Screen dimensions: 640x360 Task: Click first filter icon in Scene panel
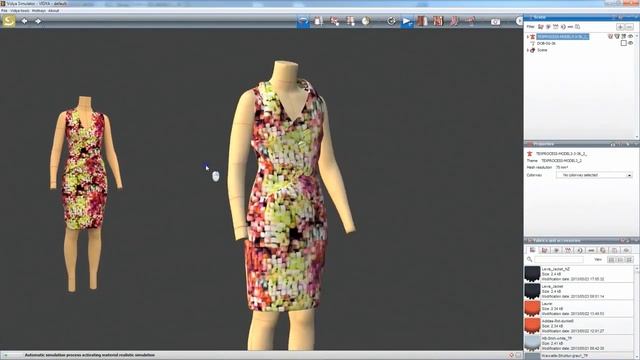tap(541, 27)
